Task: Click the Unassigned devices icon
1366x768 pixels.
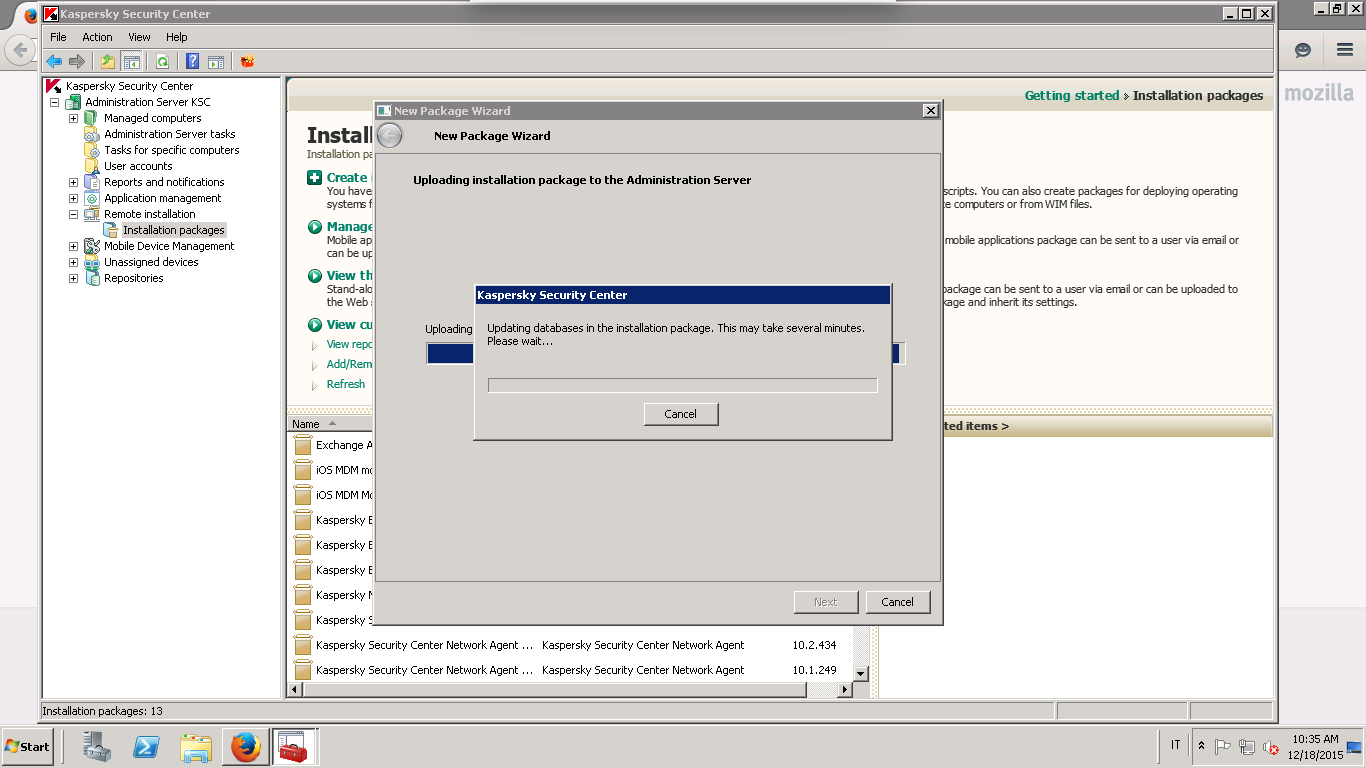Action: click(x=92, y=262)
